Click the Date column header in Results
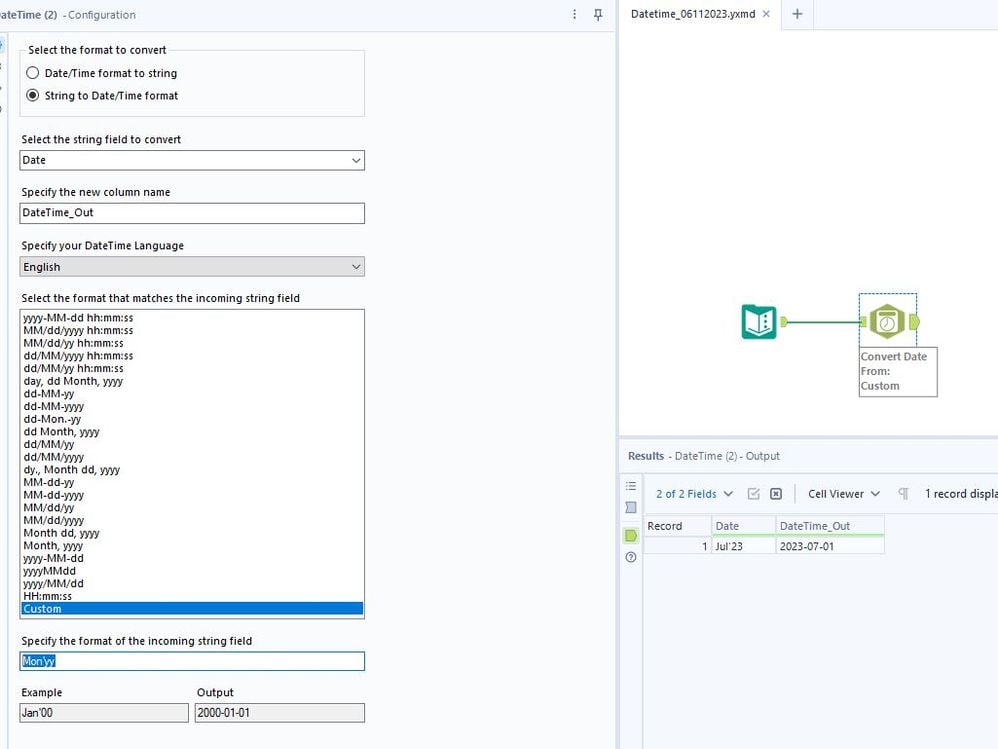This screenshot has height=749, width=998. click(743, 526)
